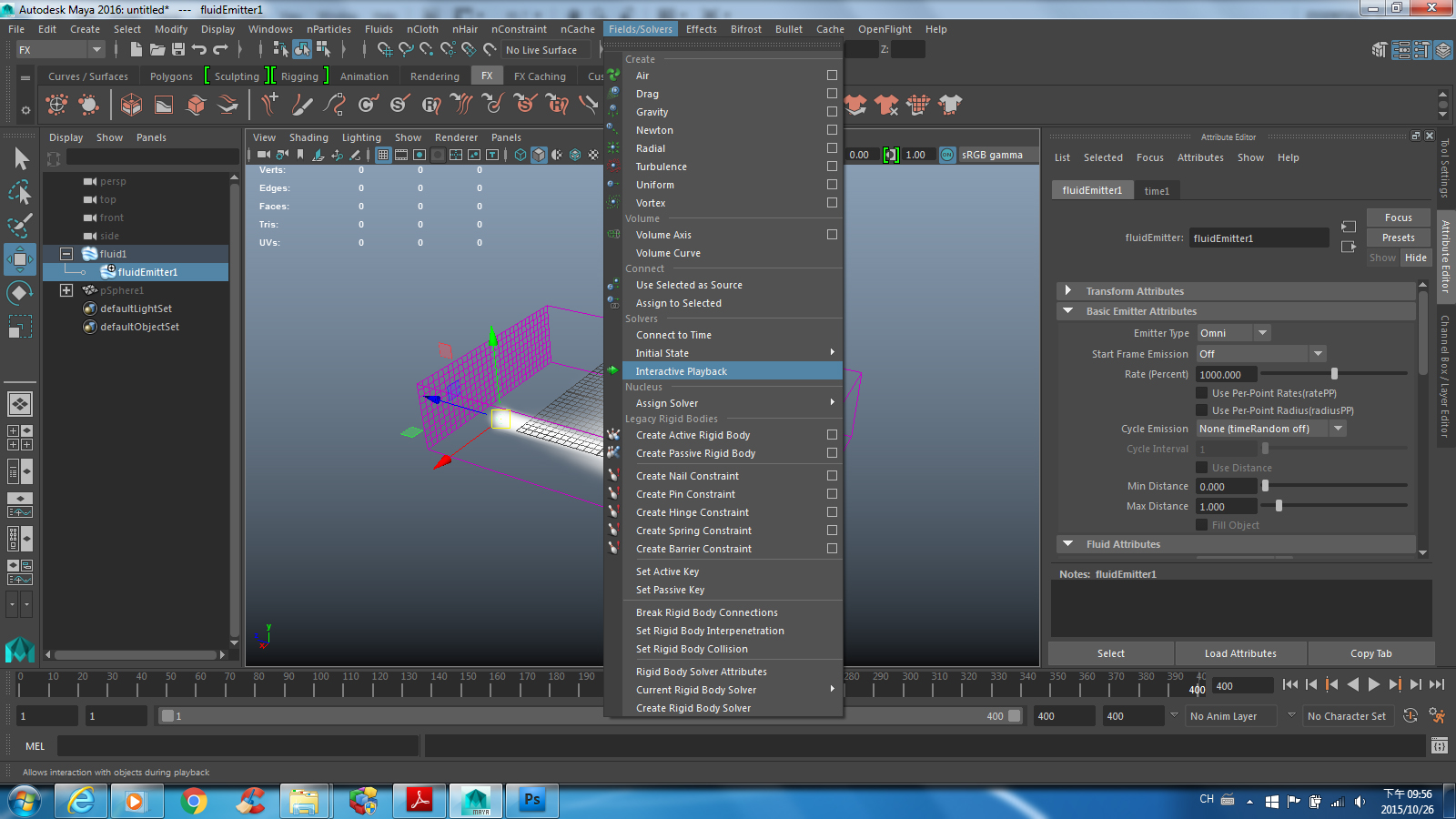
Task: Collapse the Basic Emitter Attributes section
Action: [1067, 310]
